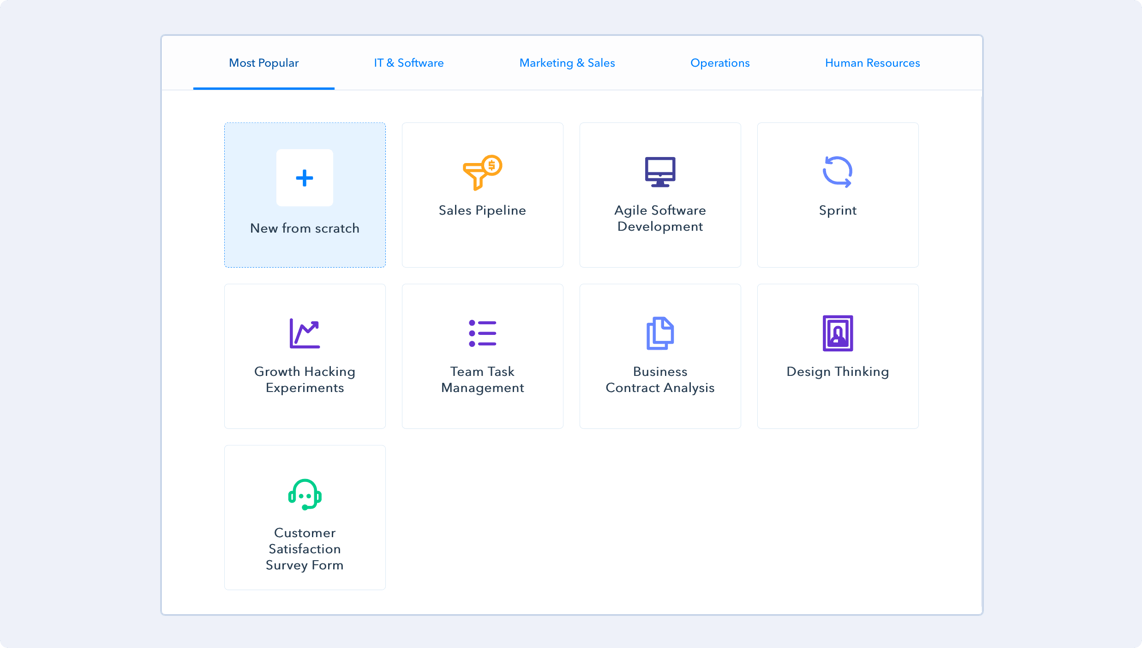Viewport: 1142px width, 648px height.
Task: Click the "Team Task Management" title text
Action: (482, 380)
